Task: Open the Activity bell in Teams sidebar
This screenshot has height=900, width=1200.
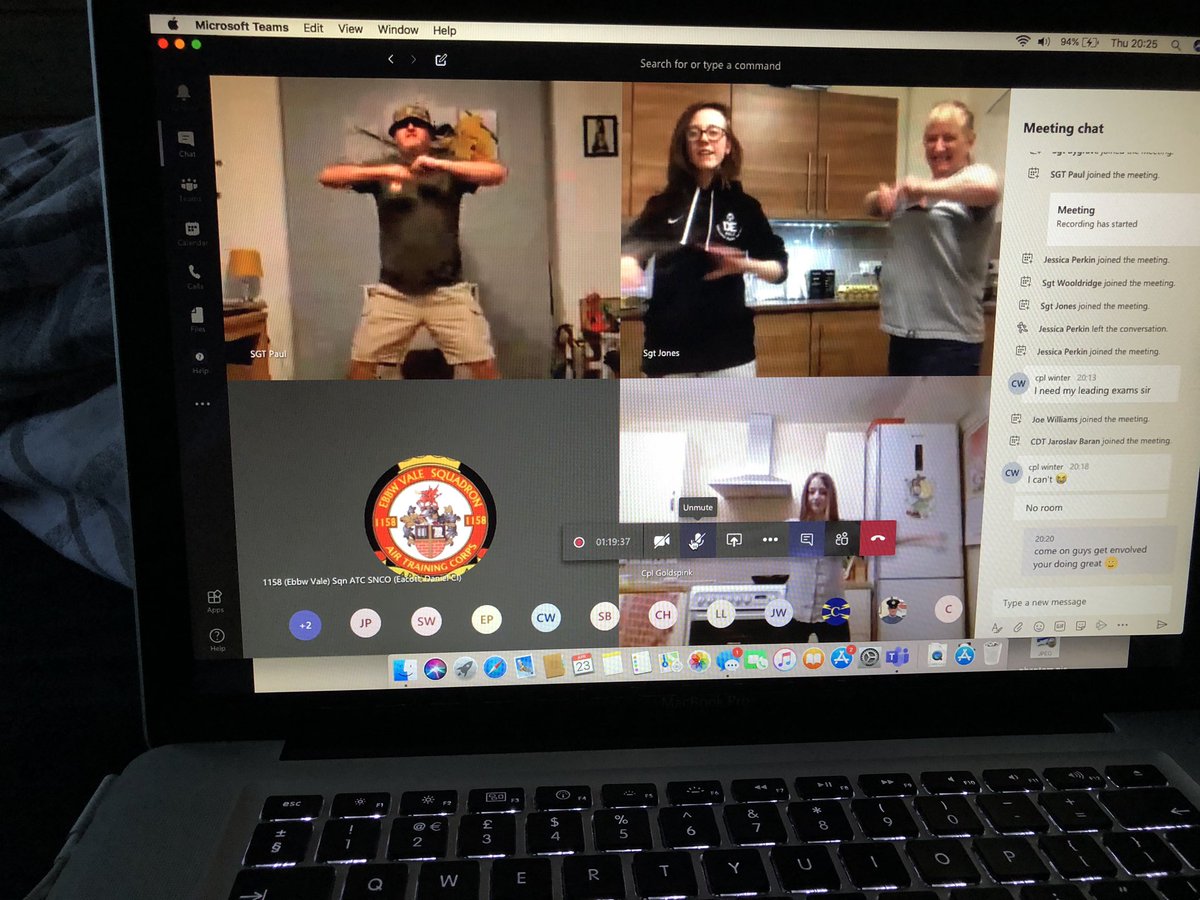Action: [184, 93]
